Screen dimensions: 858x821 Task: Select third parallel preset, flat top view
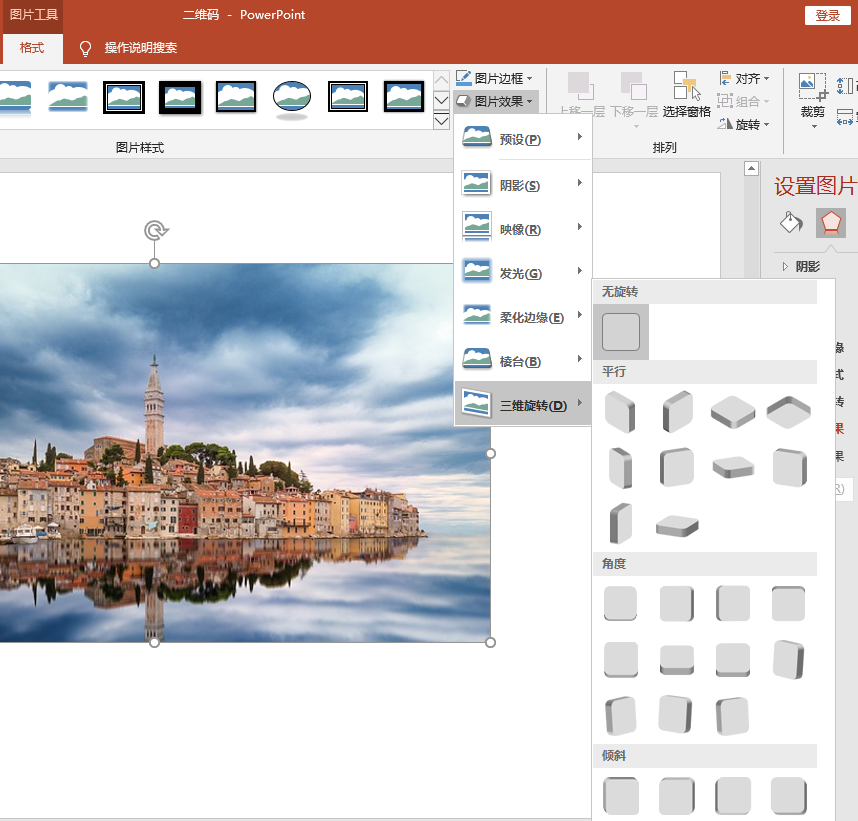[733, 412]
